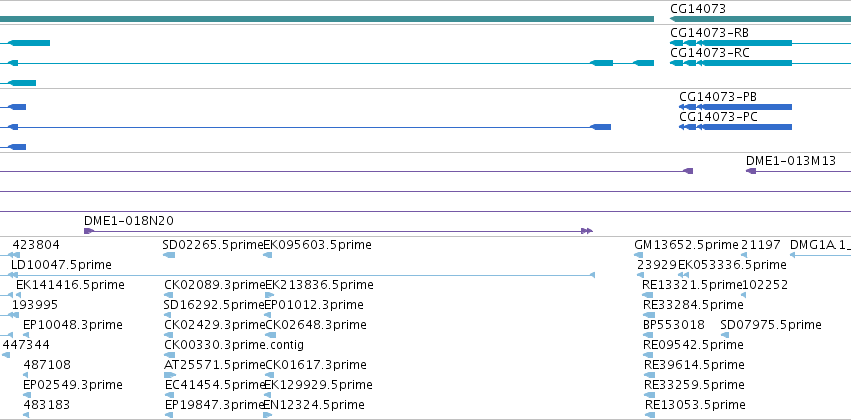Click the EN12324.5prime EST label
851x420 pixels.
coord(314,405)
